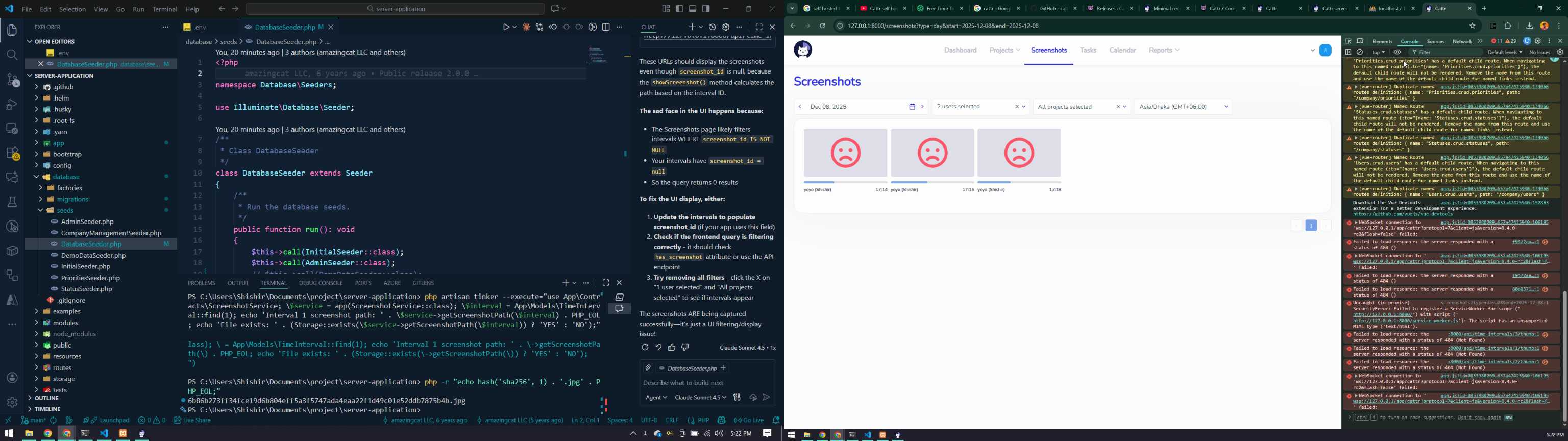Open the Accounts menu in VS Code

[x=12, y=378]
